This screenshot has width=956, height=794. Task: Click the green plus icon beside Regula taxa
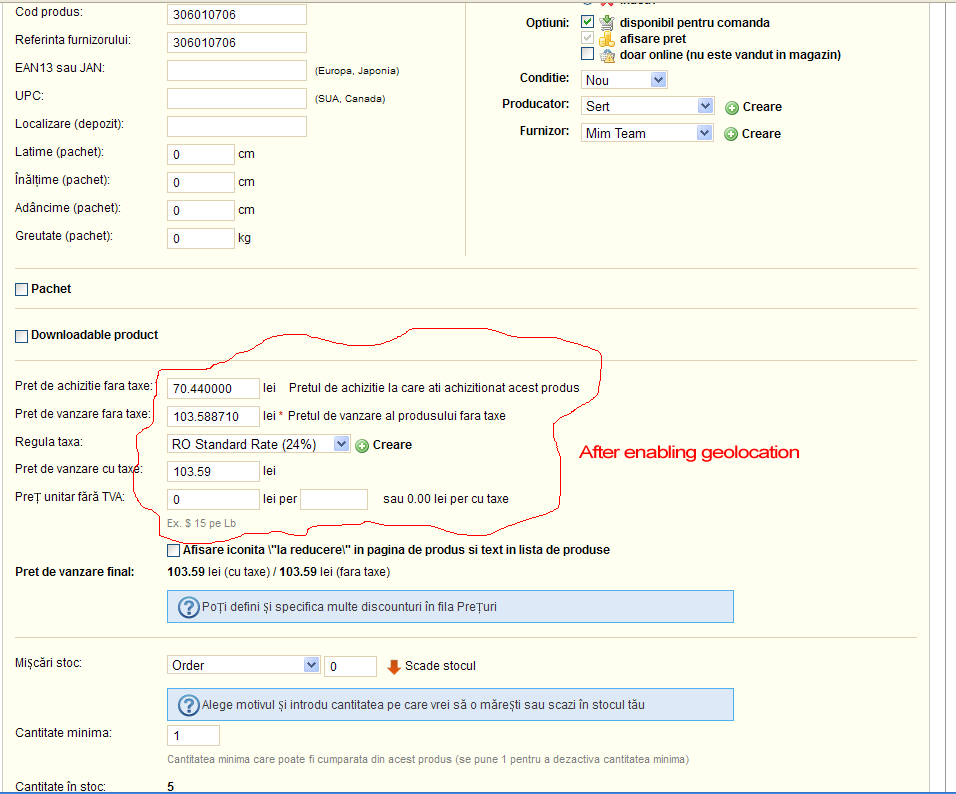point(362,446)
